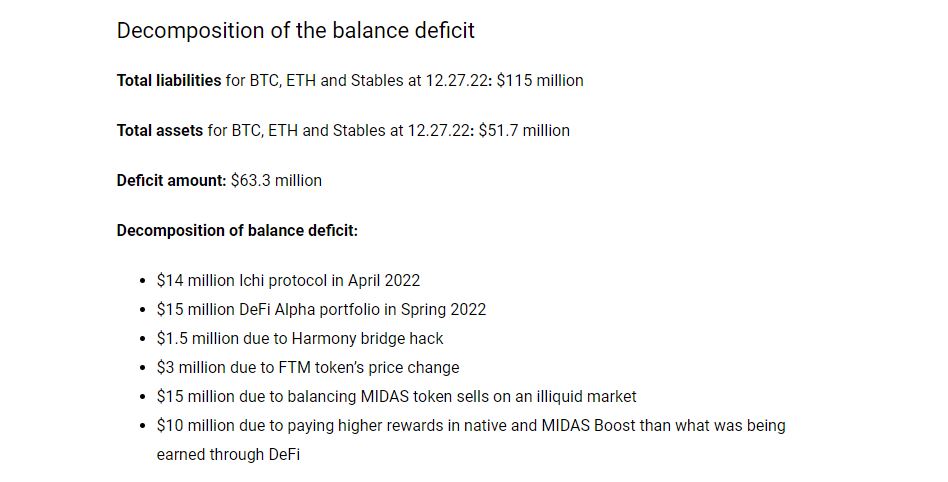Click the bold 'Decomposition of balance deficit:' subheading
Viewport: 948px width, 482px height.
pos(237,231)
